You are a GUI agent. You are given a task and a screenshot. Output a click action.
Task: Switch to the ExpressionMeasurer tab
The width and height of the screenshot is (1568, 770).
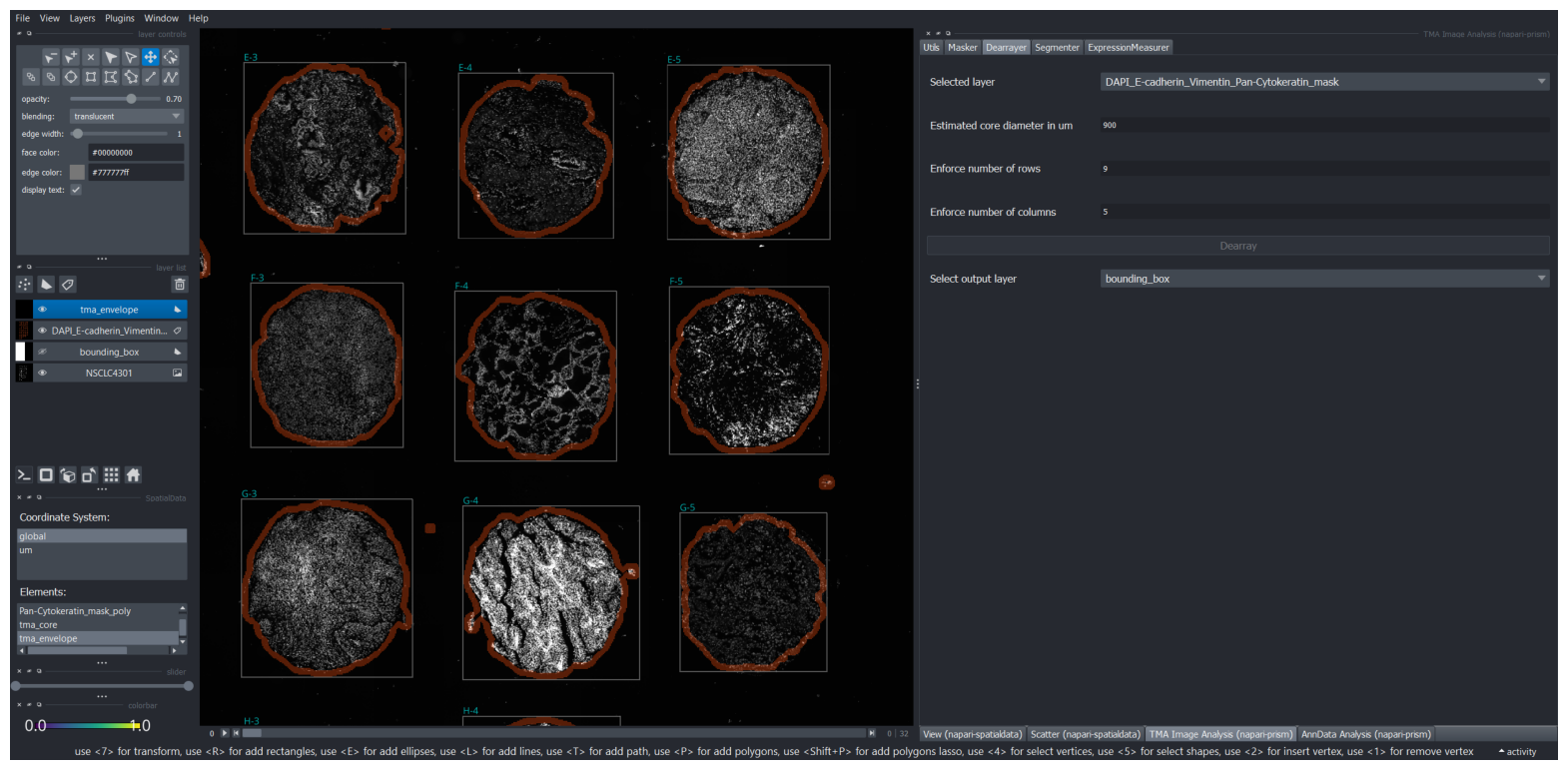click(1128, 47)
